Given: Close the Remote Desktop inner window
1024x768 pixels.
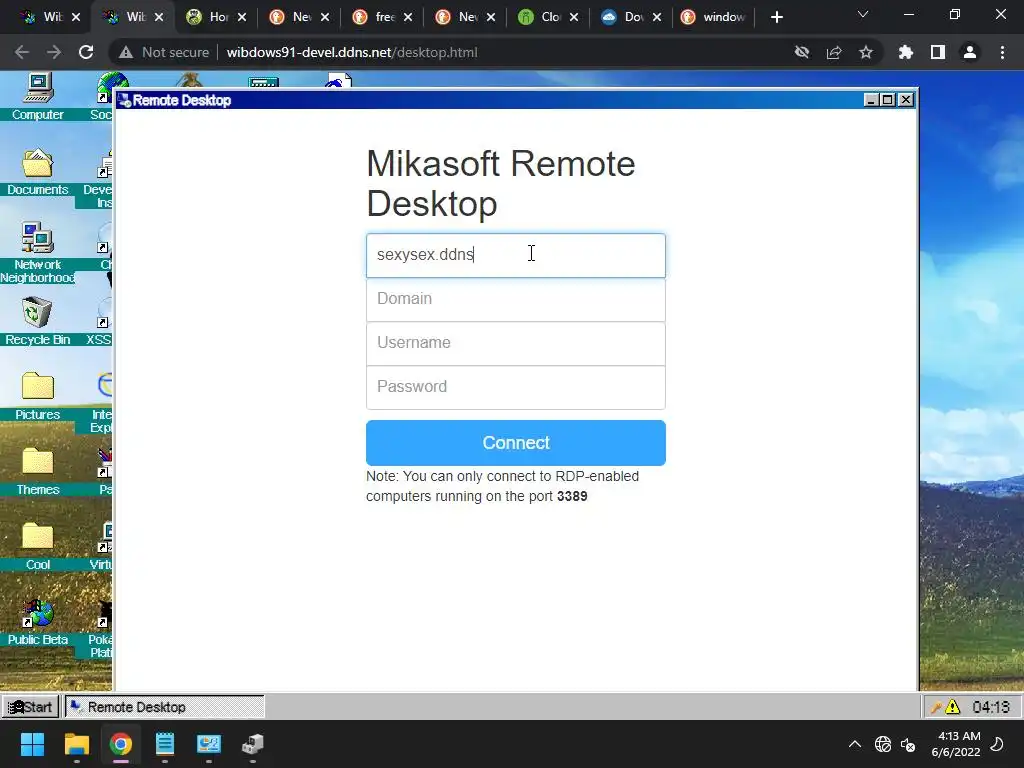Looking at the screenshot, I should [906, 100].
